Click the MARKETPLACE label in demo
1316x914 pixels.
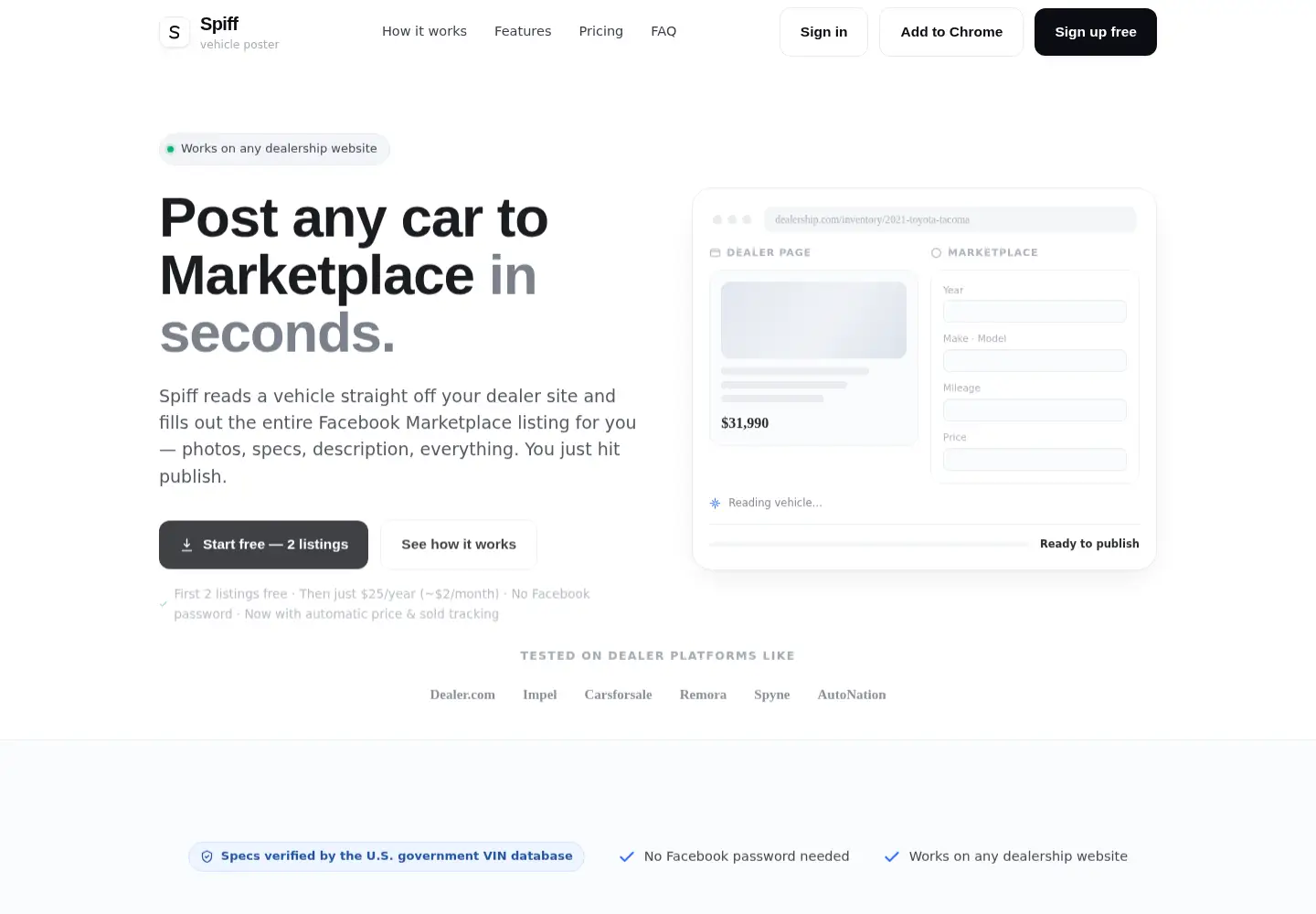click(x=992, y=252)
